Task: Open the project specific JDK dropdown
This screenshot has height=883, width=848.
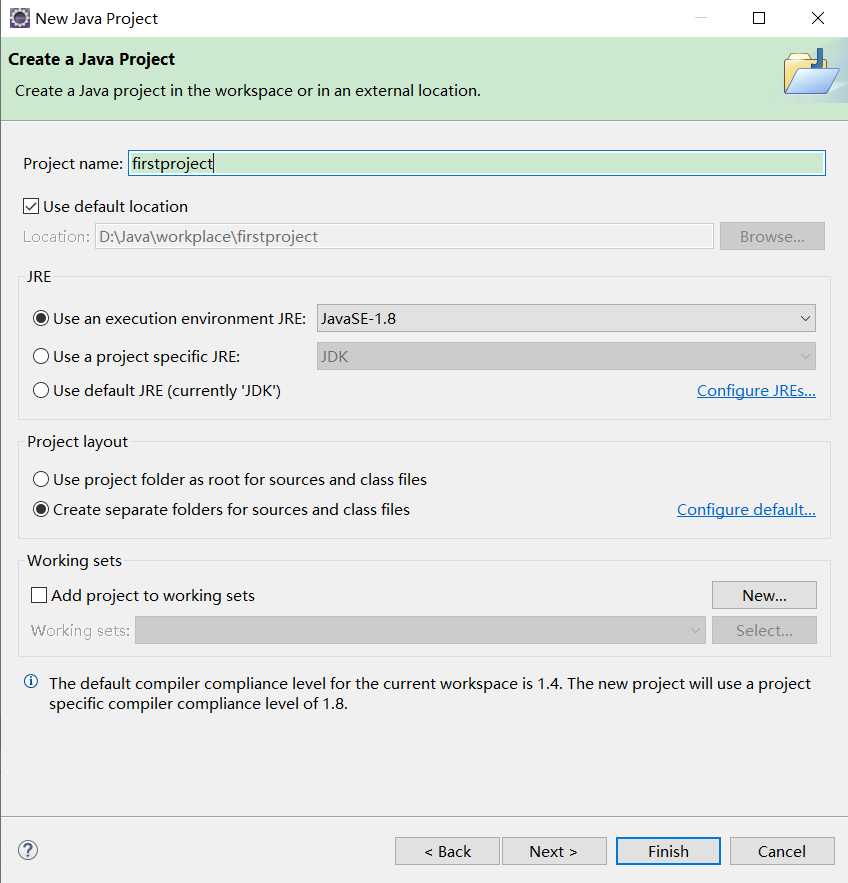Action: 566,356
